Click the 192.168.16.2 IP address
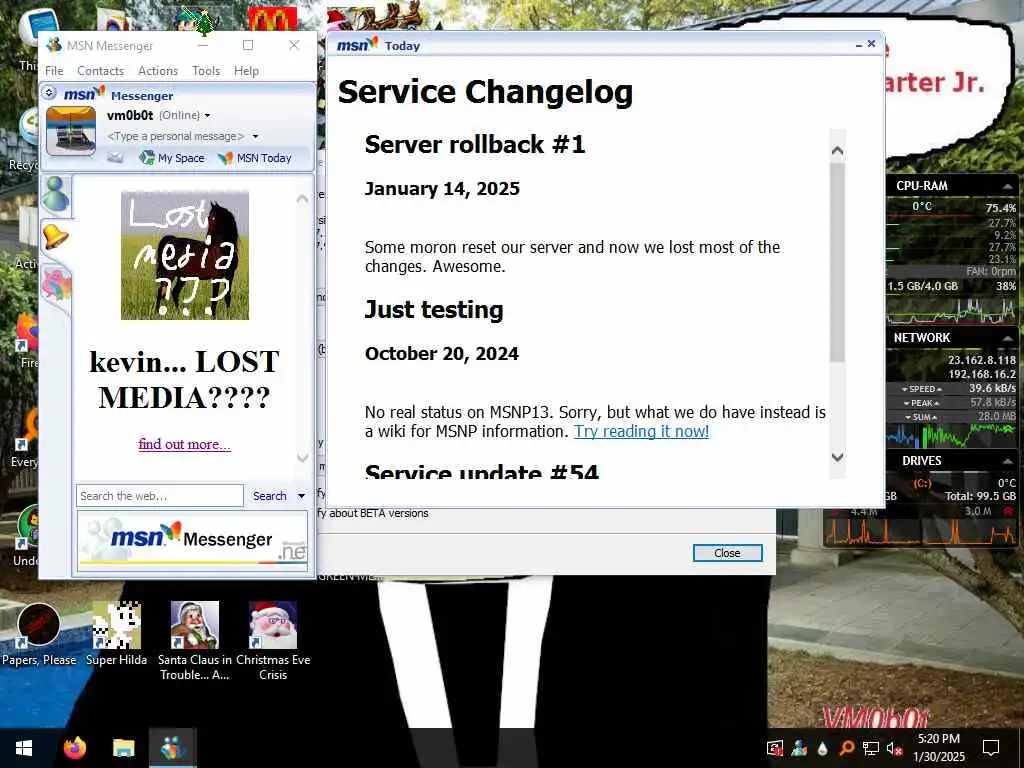Screen dimensions: 1024x768 click(982, 374)
